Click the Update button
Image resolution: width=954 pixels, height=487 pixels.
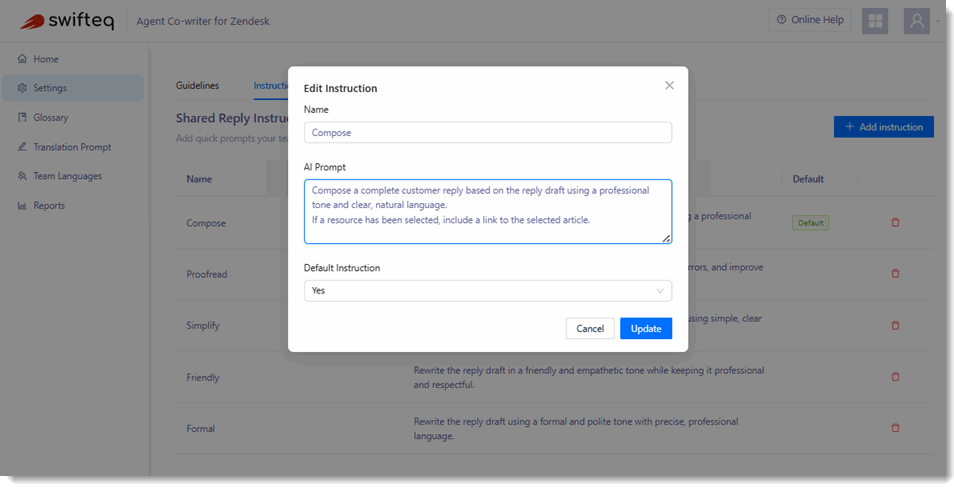point(646,329)
